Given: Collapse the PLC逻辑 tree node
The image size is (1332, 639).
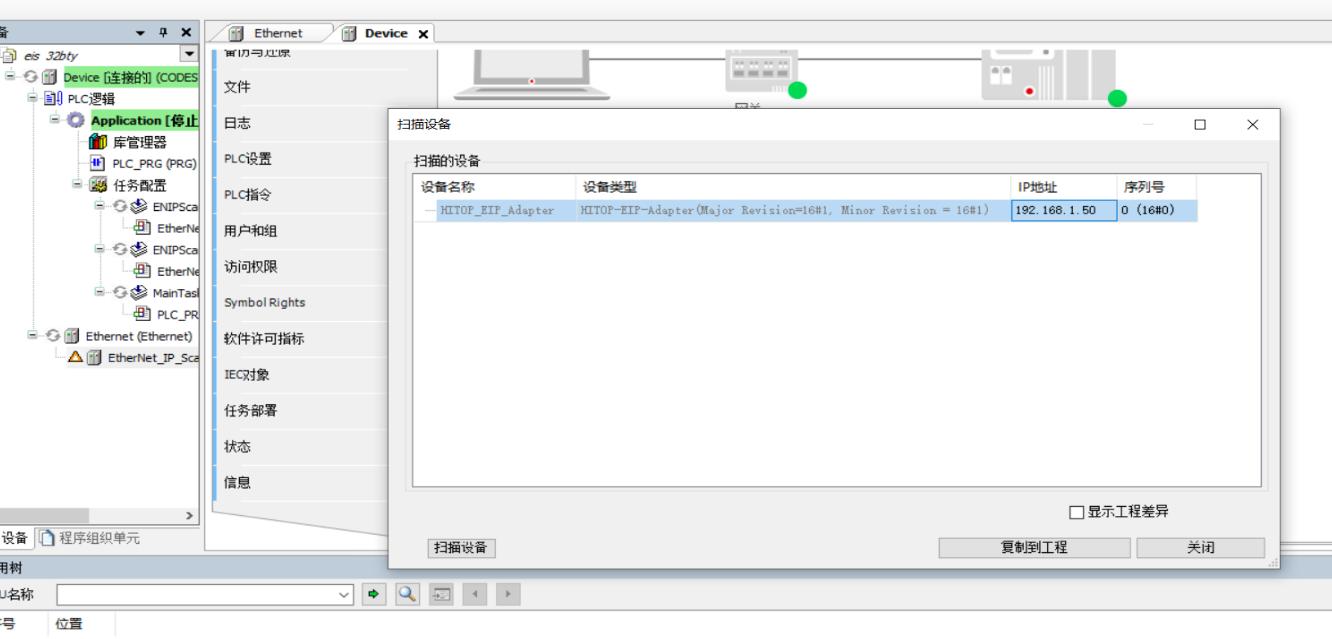Looking at the screenshot, I should pyautogui.click(x=32, y=98).
